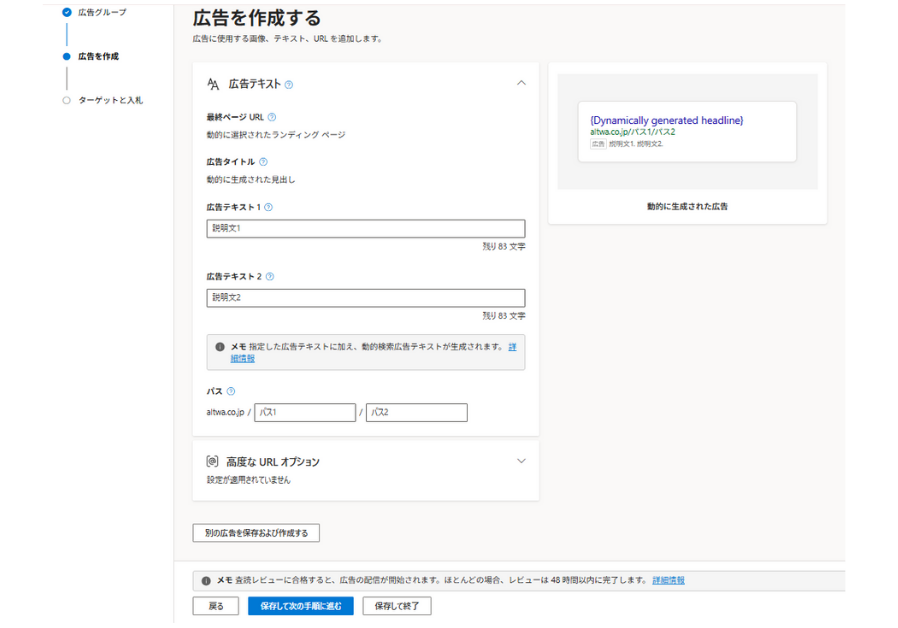898x628 pixels.
Task: Click the 広告テキスト 1 input field
Action: point(365,229)
